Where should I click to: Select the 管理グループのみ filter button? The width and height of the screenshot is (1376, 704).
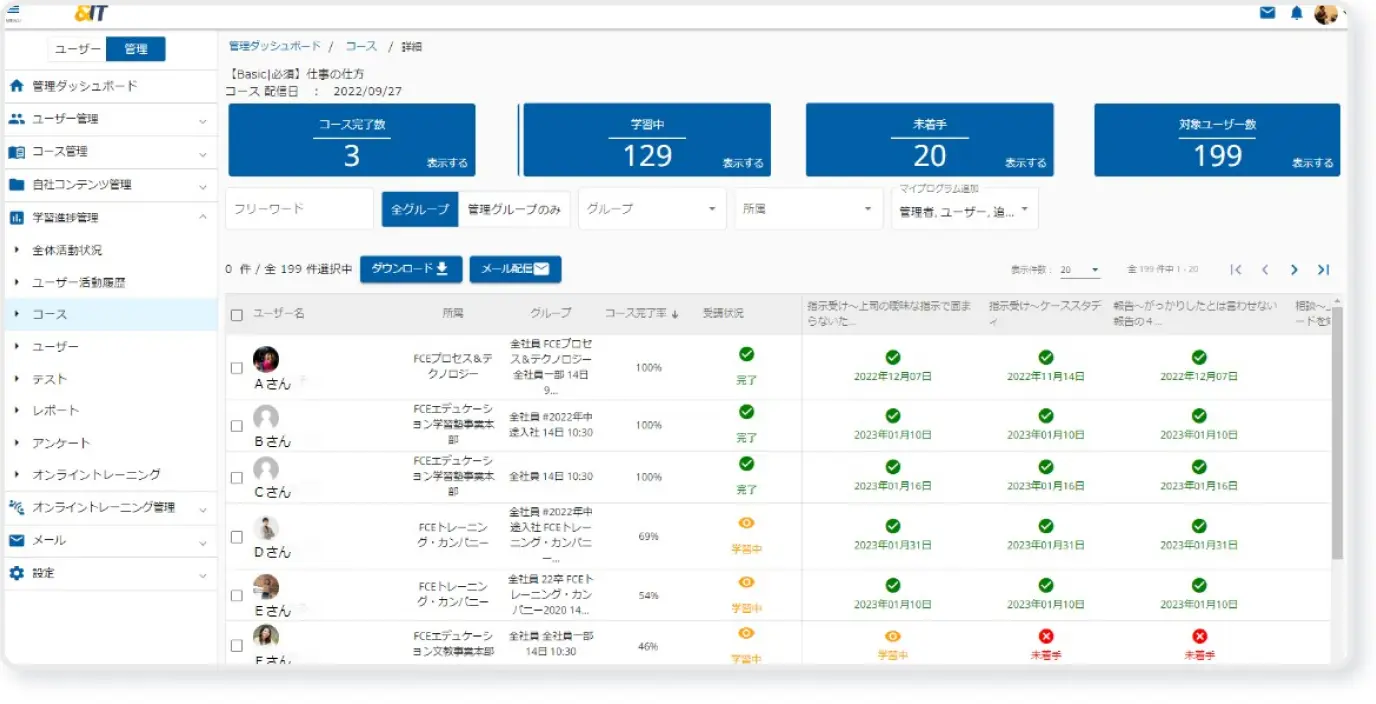coord(514,210)
